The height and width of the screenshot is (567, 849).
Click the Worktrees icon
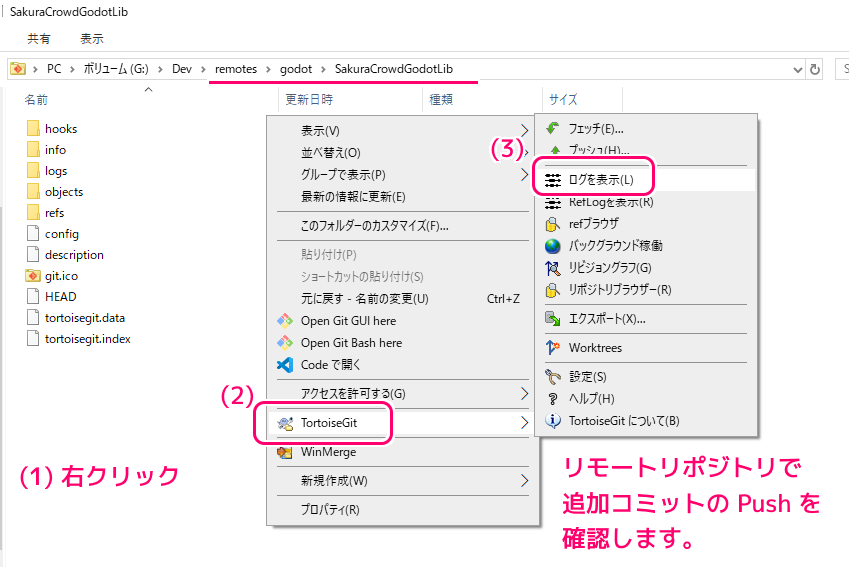[552, 348]
